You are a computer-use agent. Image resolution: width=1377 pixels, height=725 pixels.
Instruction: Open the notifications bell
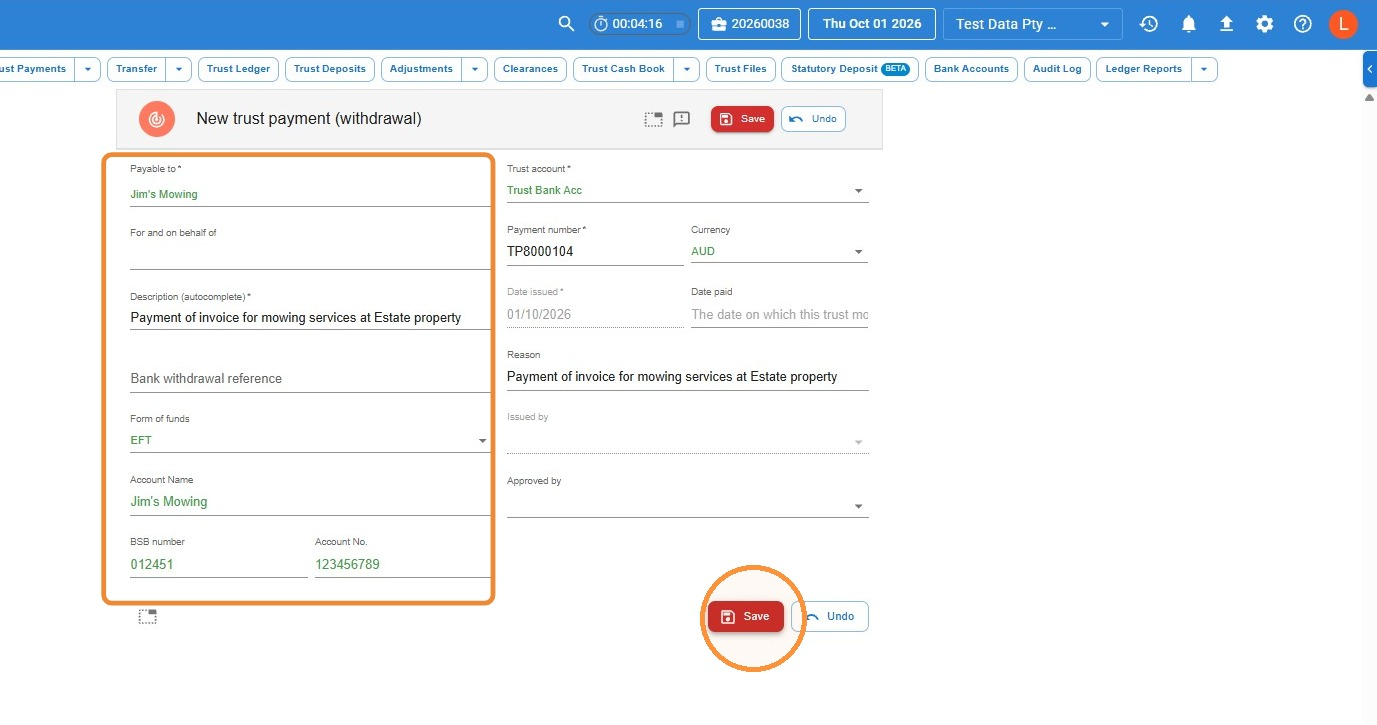[x=1188, y=24]
